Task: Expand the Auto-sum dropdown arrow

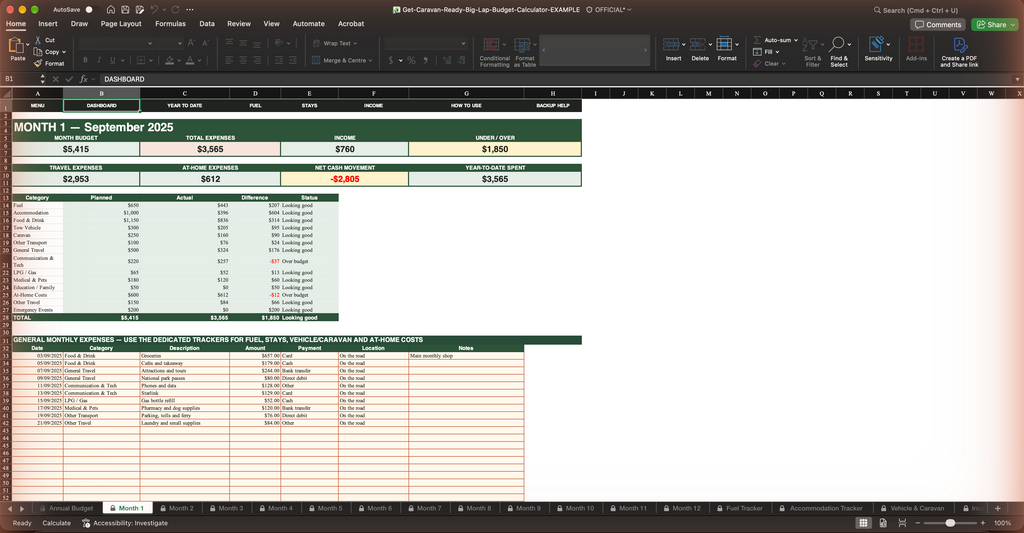Action: pyautogui.click(x=796, y=40)
